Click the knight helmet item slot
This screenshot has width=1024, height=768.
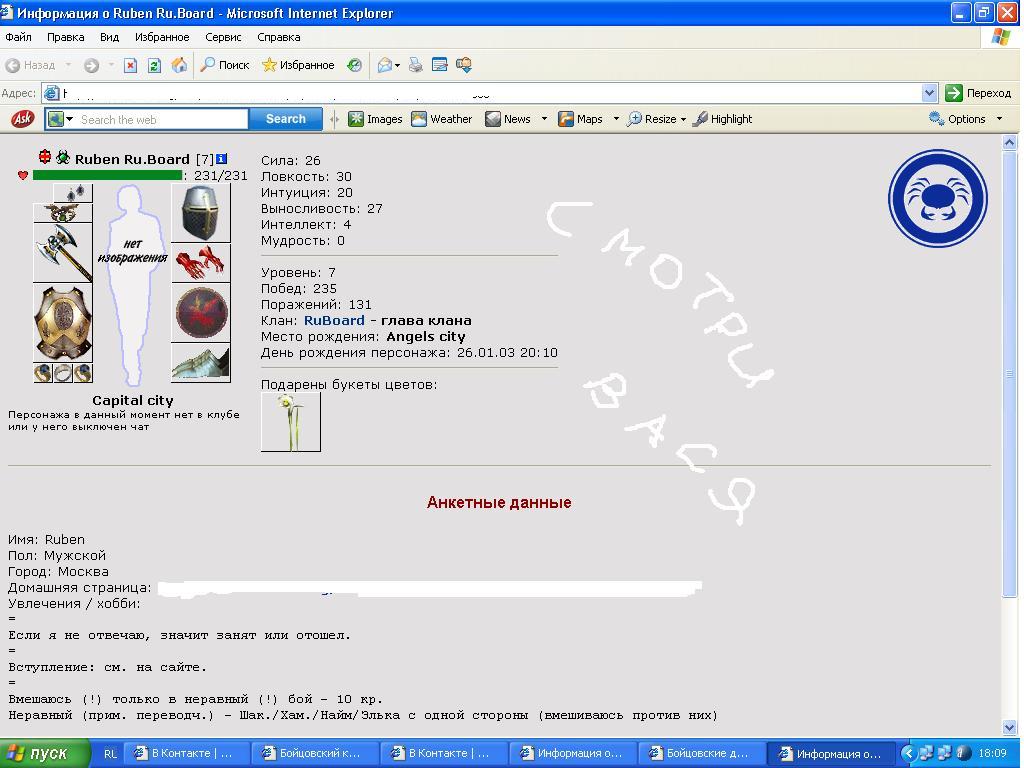tap(200, 213)
